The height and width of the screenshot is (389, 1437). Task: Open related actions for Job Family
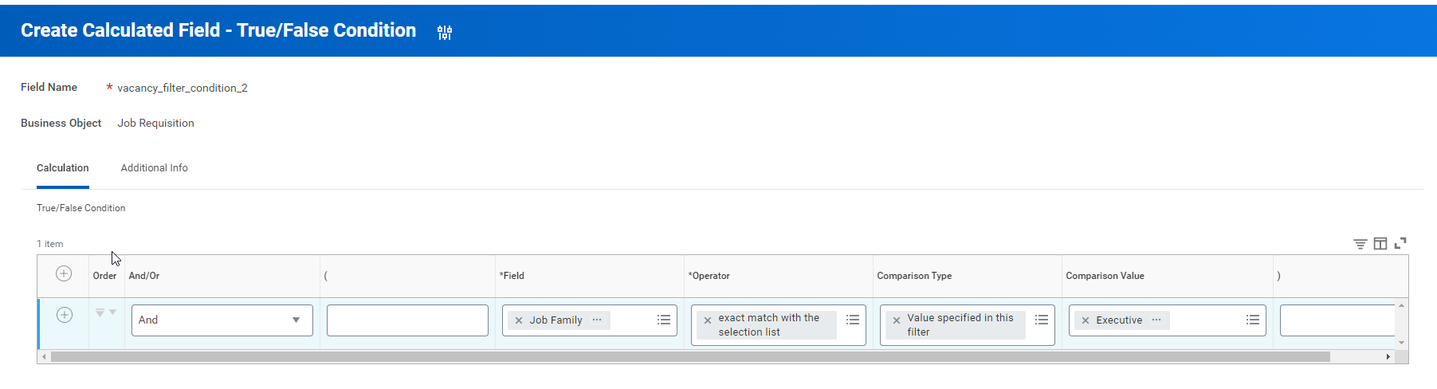click(597, 320)
